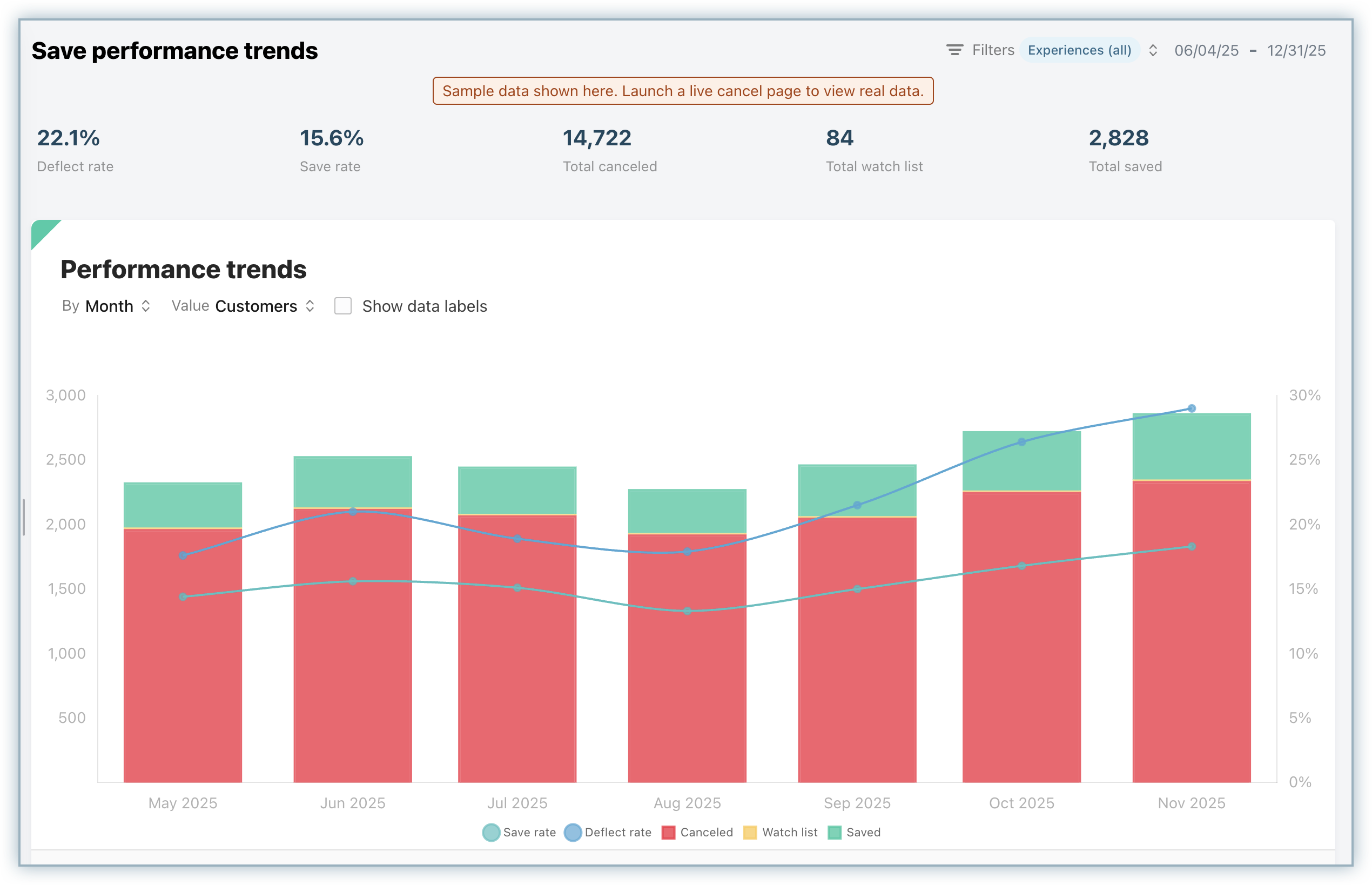Click the Total saved 2,828 metric
Image resolution: width=1372 pixels, height=885 pixels.
[x=1118, y=138]
